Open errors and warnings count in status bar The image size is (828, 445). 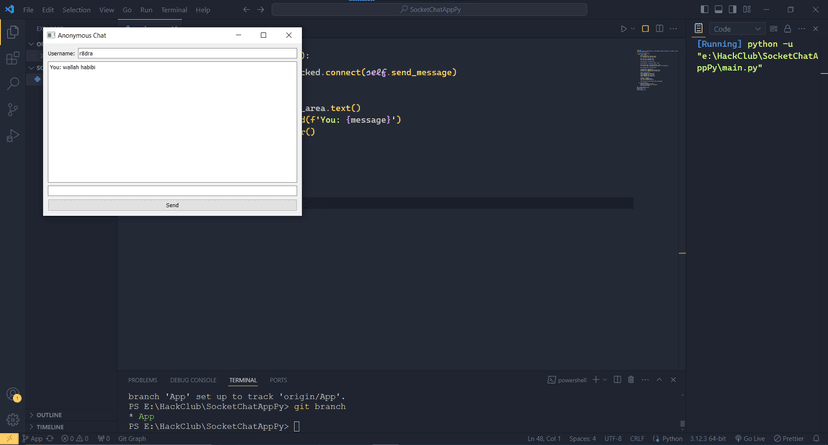(74, 439)
